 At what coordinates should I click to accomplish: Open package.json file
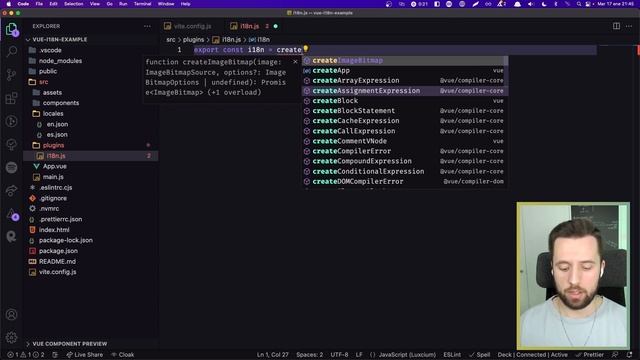tap(91, 251)
